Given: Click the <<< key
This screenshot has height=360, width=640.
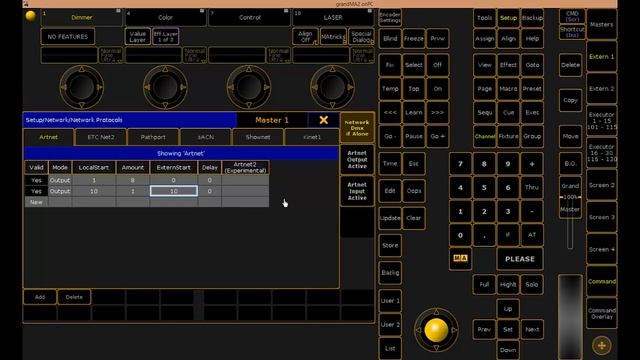Looking at the screenshot, I should (x=390, y=112).
